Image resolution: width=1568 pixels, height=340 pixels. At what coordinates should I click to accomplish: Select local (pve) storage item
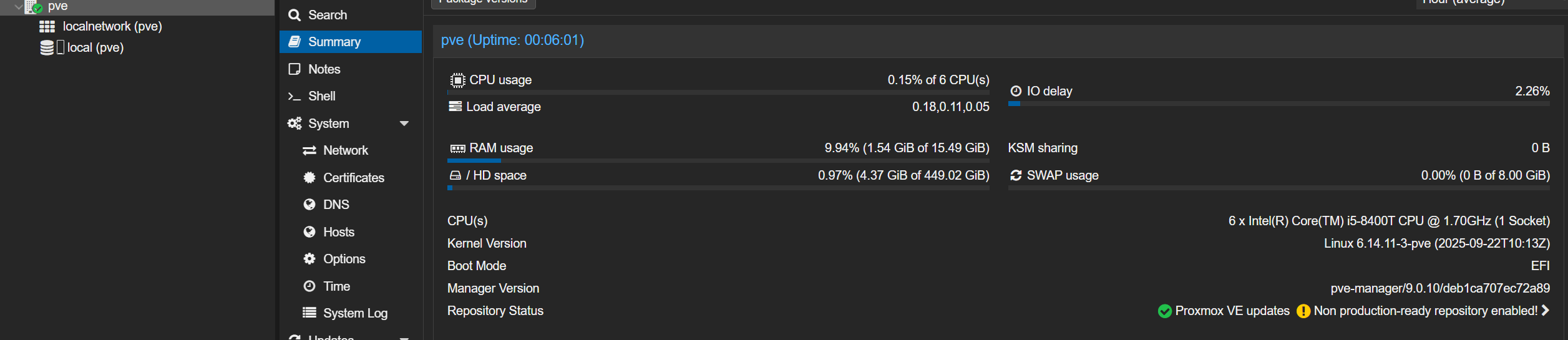coord(95,47)
